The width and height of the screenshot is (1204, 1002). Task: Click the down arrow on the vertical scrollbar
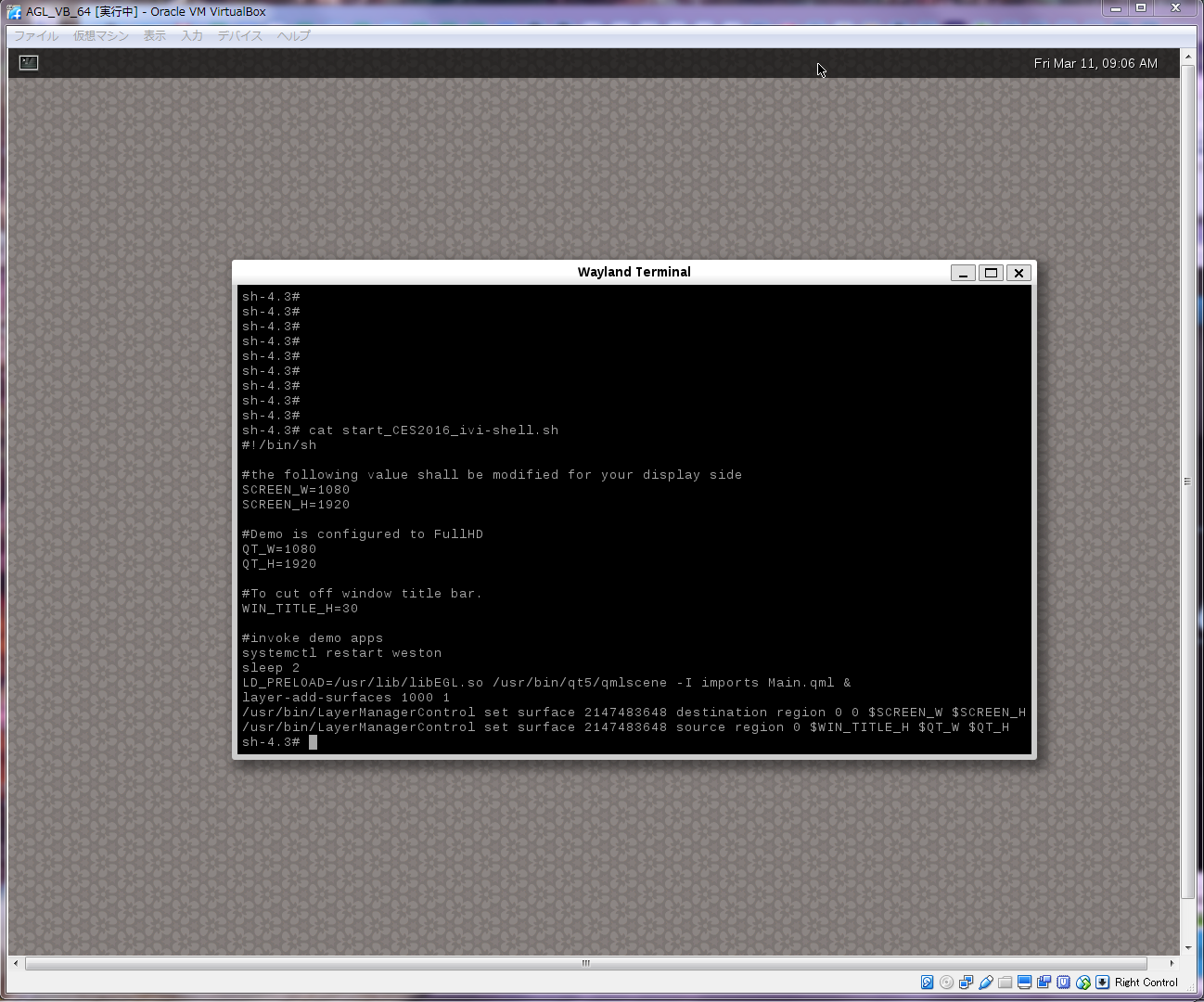(x=1188, y=948)
